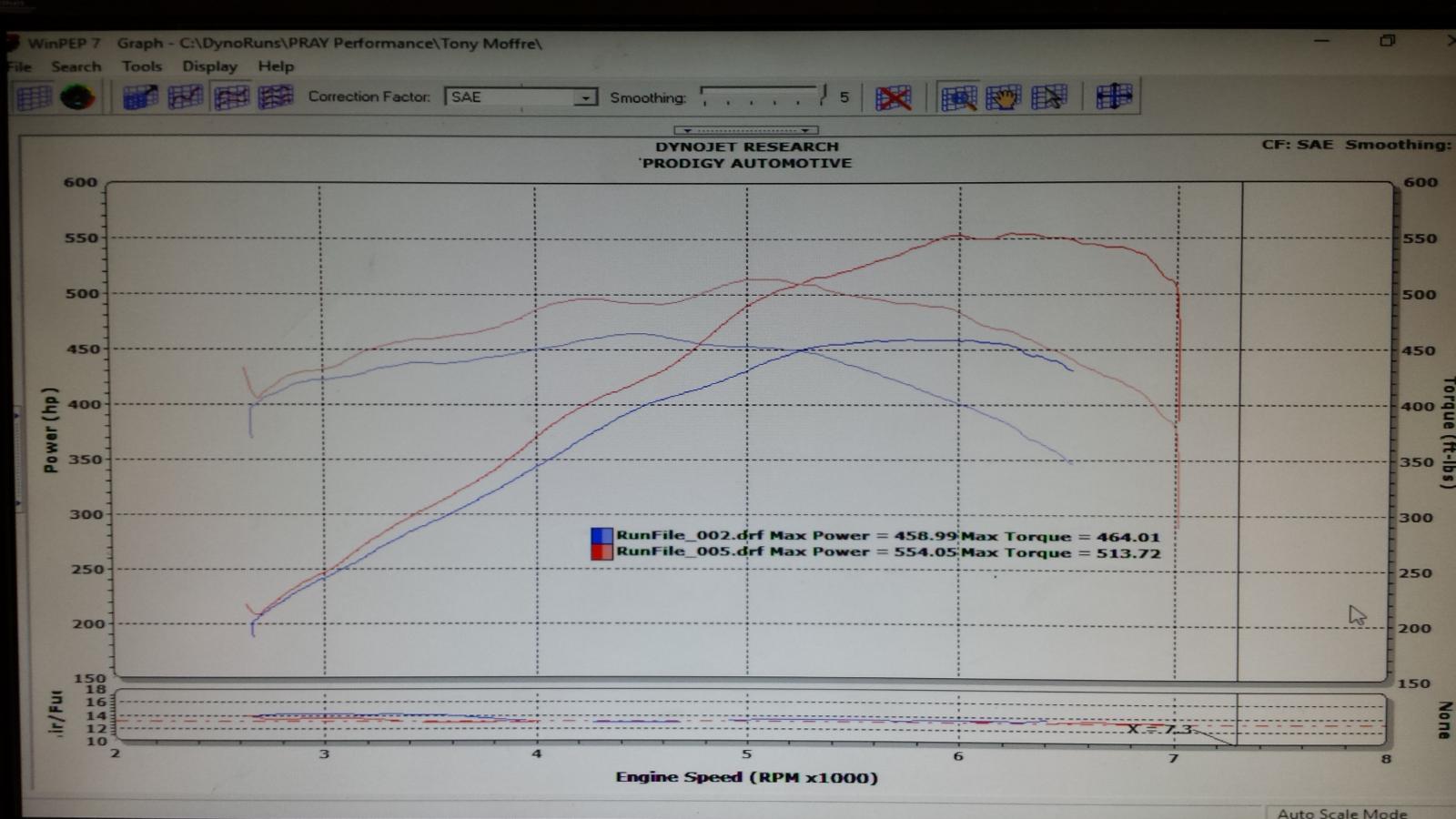
Task: Select the fourth multi-graph layout icon
Action: [x=276, y=96]
